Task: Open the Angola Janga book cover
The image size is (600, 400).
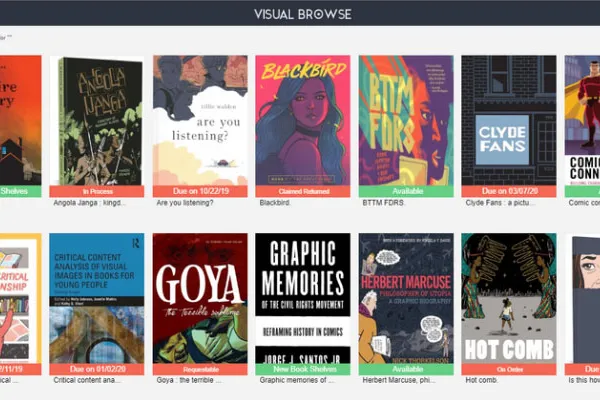Action: click(97, 121)
